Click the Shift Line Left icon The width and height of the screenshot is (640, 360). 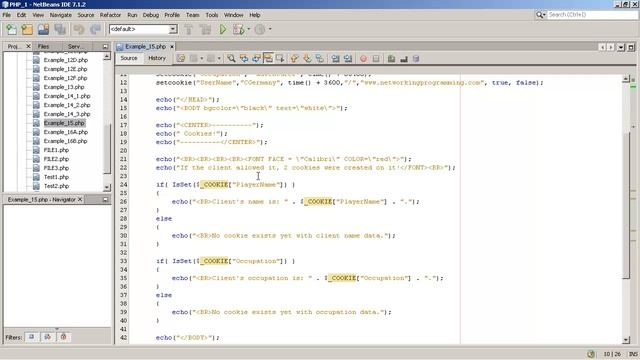[336, 59]
